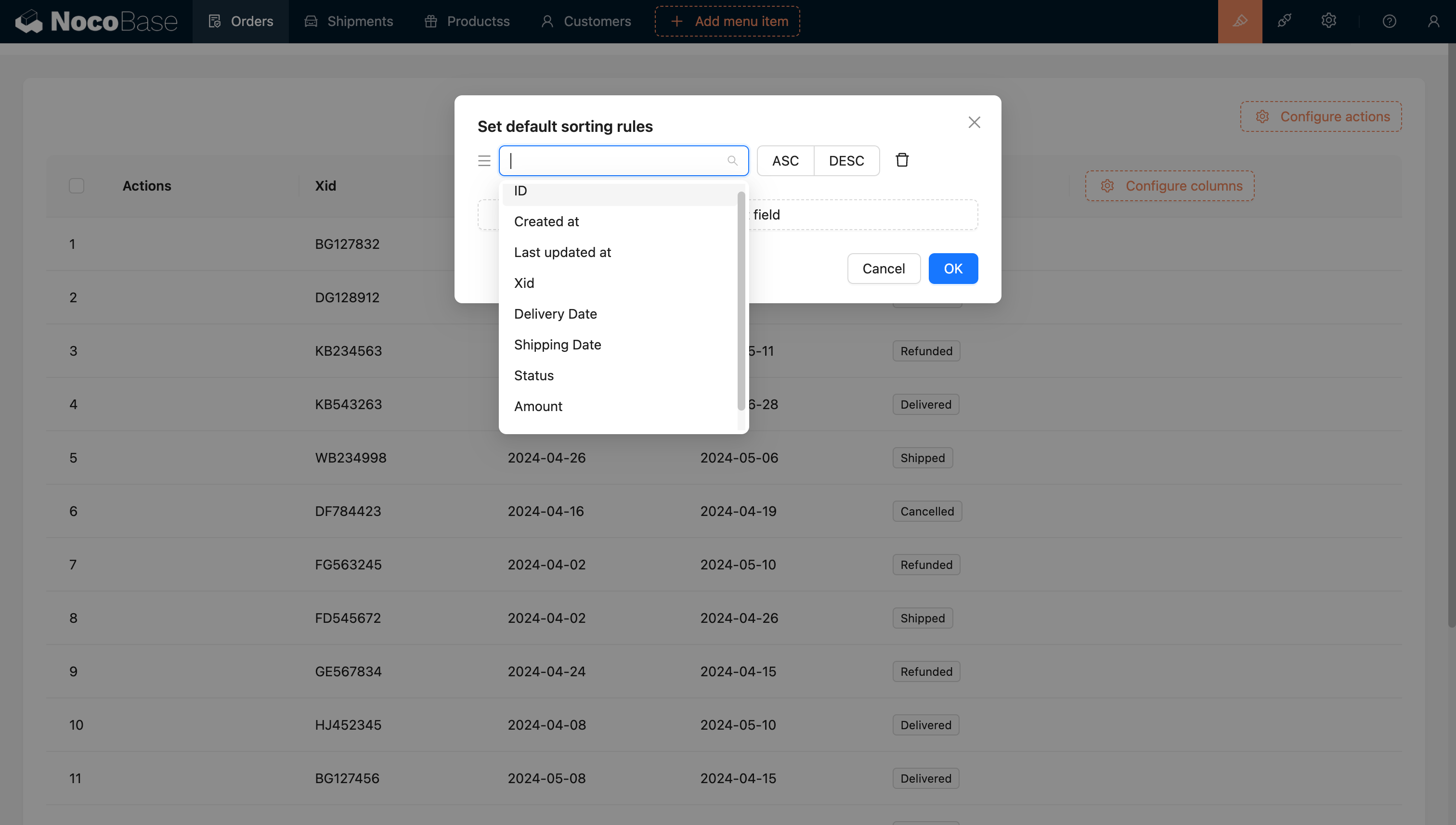Pick Amount in the field list
This screenshot has height=825, width=1456.
[x=538, y=406]
